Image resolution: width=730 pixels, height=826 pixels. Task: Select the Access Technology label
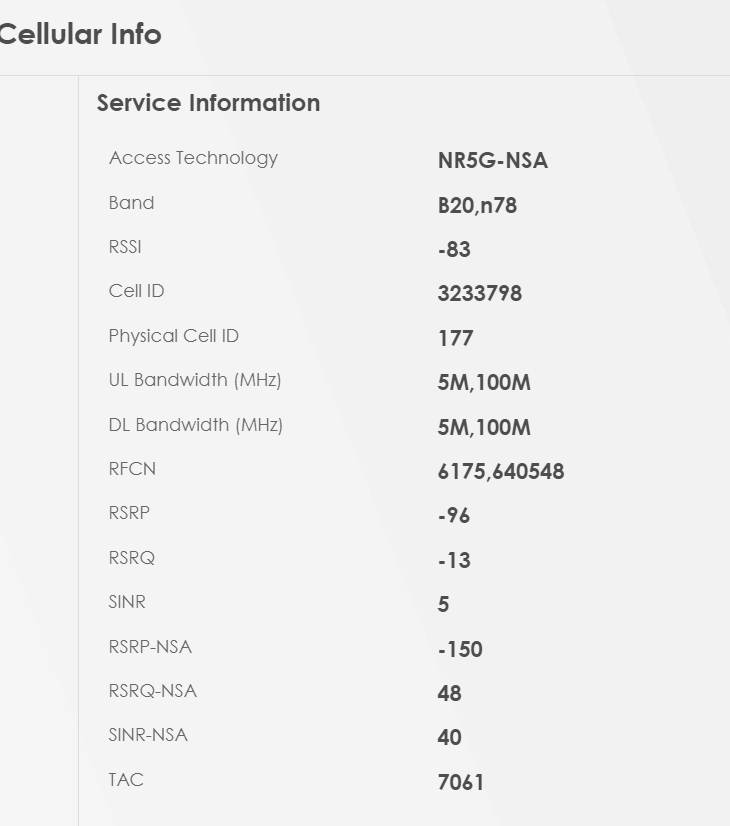(x=193, y=158)
